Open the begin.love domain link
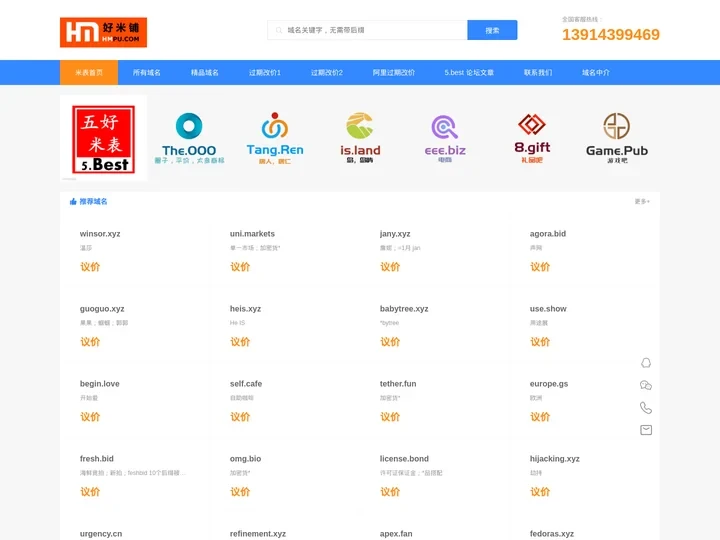720x540 pixels. click(x=100, y=383)
